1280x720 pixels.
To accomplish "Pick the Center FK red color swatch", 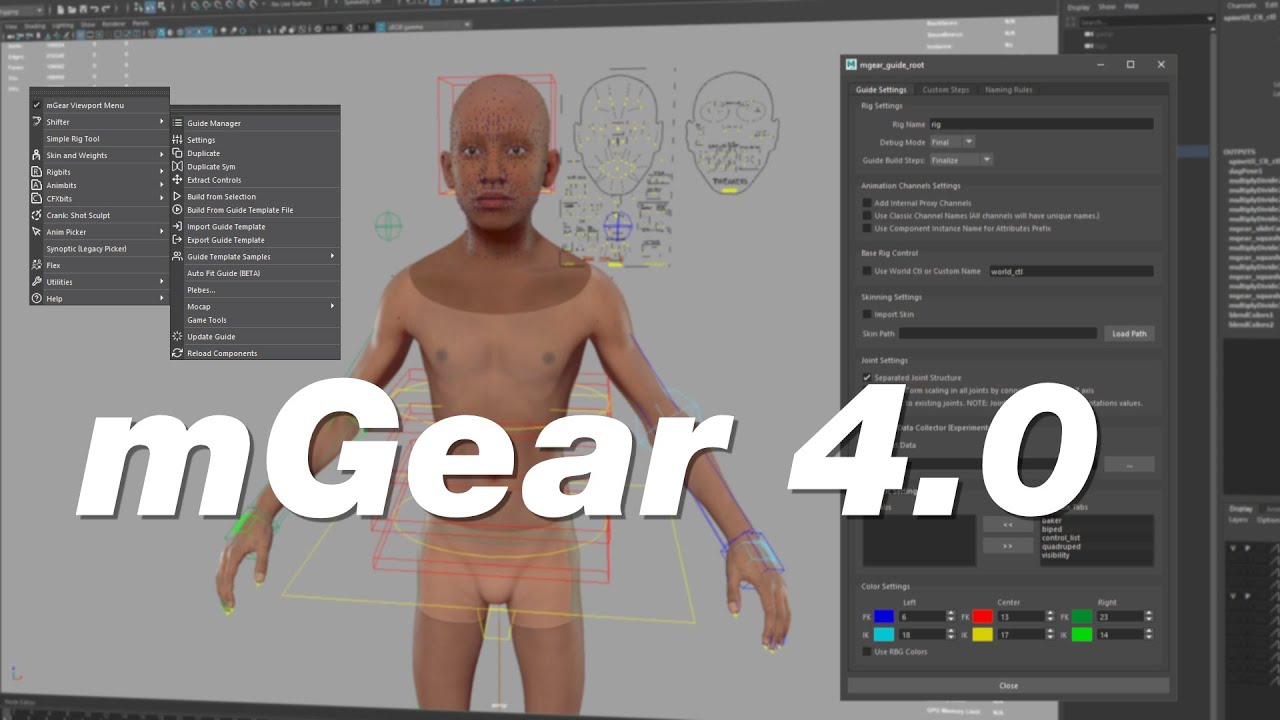I will click(982, 617).
